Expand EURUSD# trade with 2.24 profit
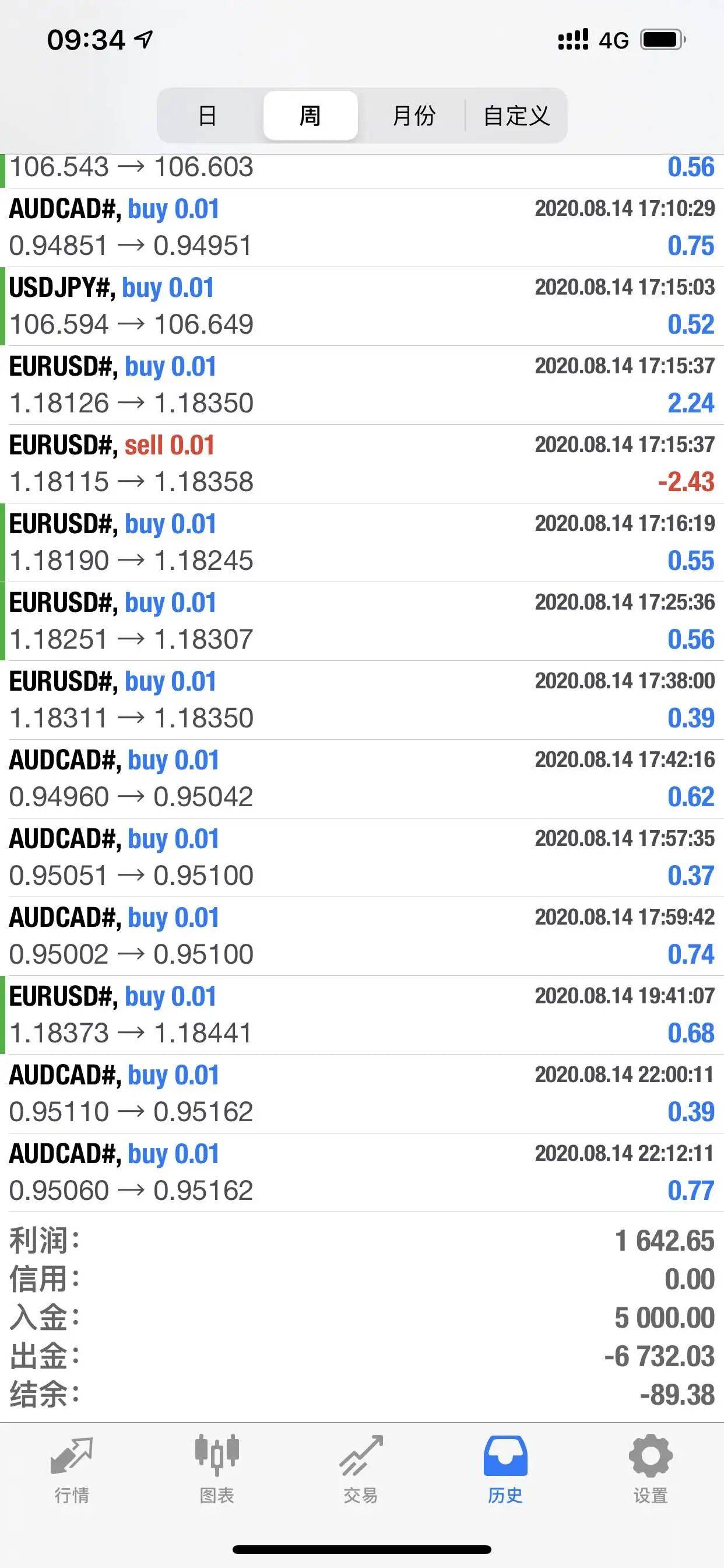724x1568 pixels. click(x=362, y=386)
